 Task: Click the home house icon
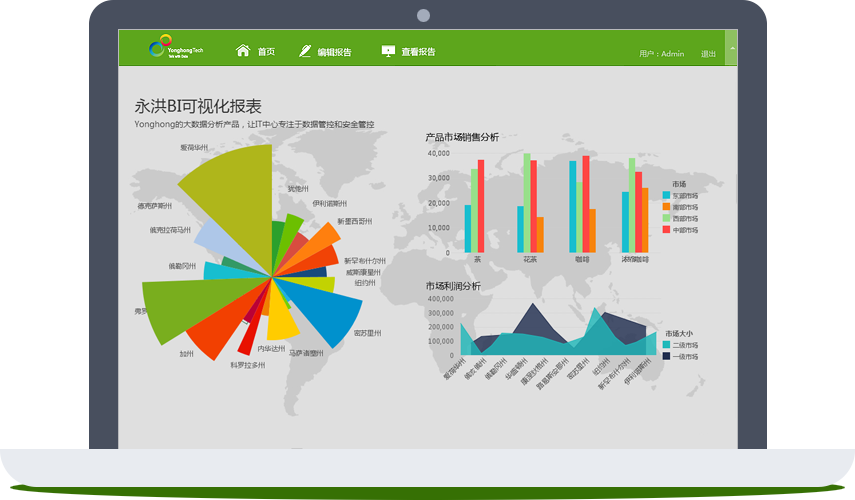click(243, 51)
